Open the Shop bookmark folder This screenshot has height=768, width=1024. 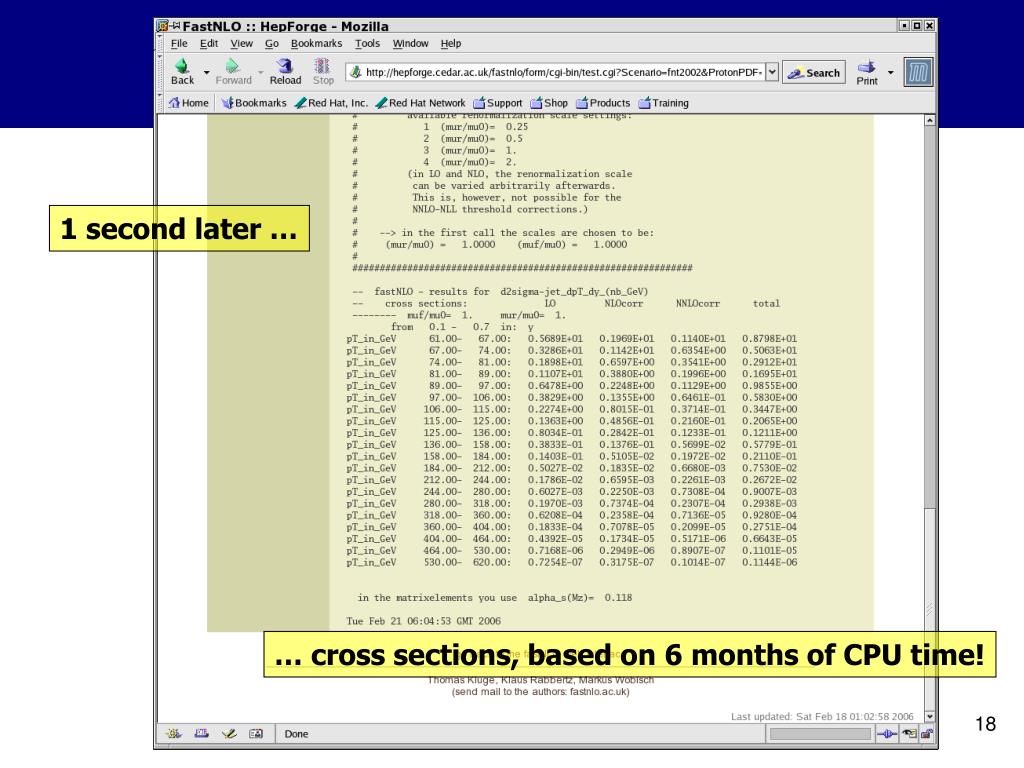click(x=549, y=103)
